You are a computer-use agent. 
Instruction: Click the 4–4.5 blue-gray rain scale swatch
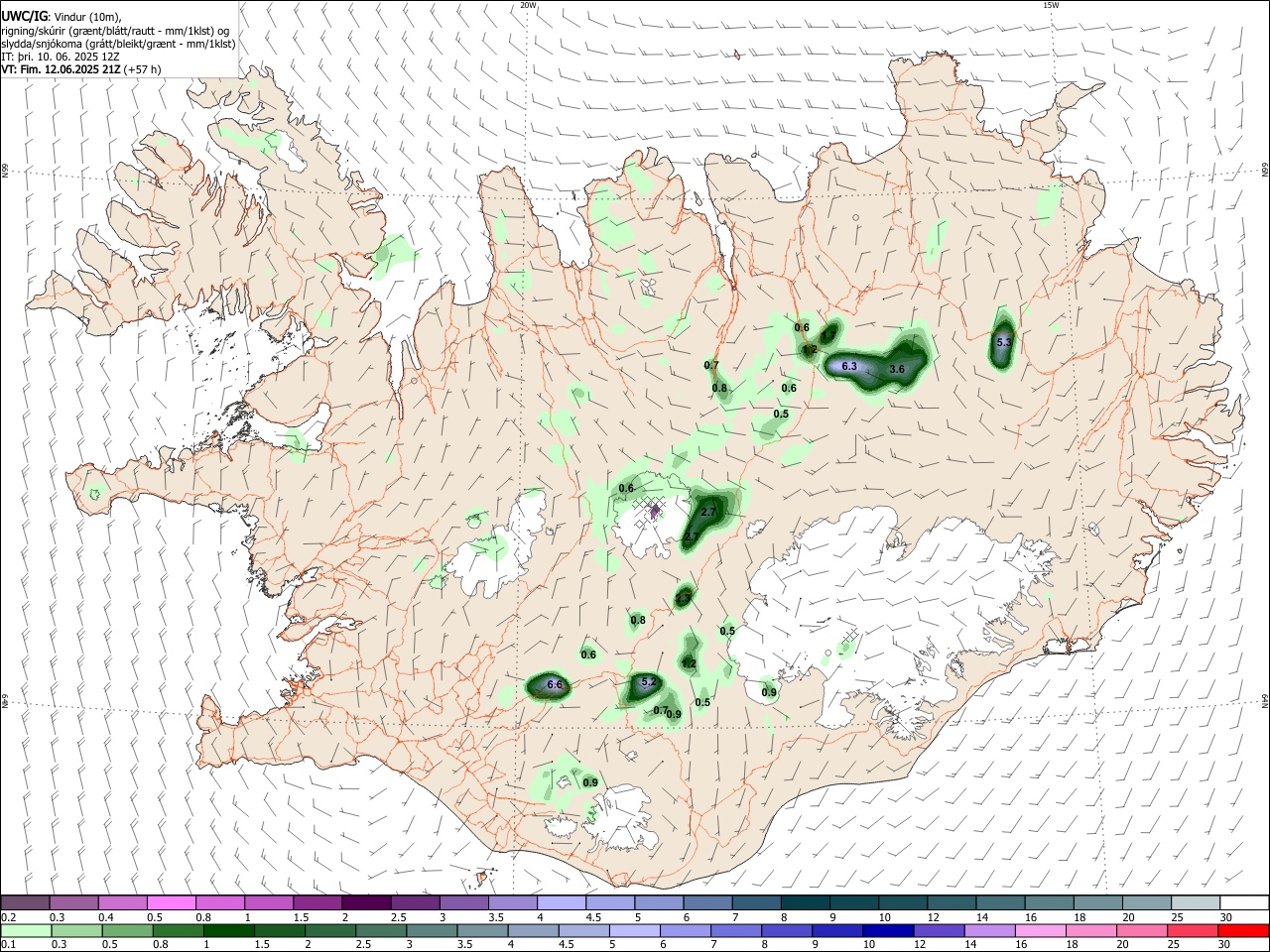tap(534, 930)
